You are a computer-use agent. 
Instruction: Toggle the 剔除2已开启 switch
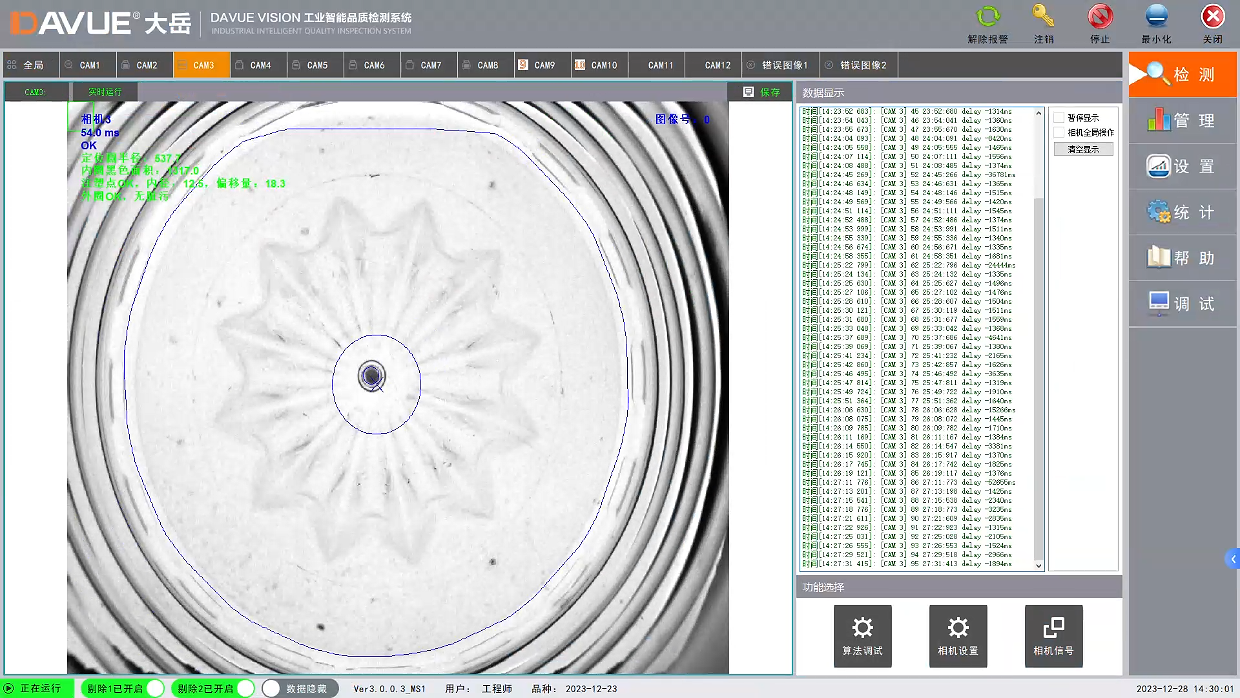212,688
